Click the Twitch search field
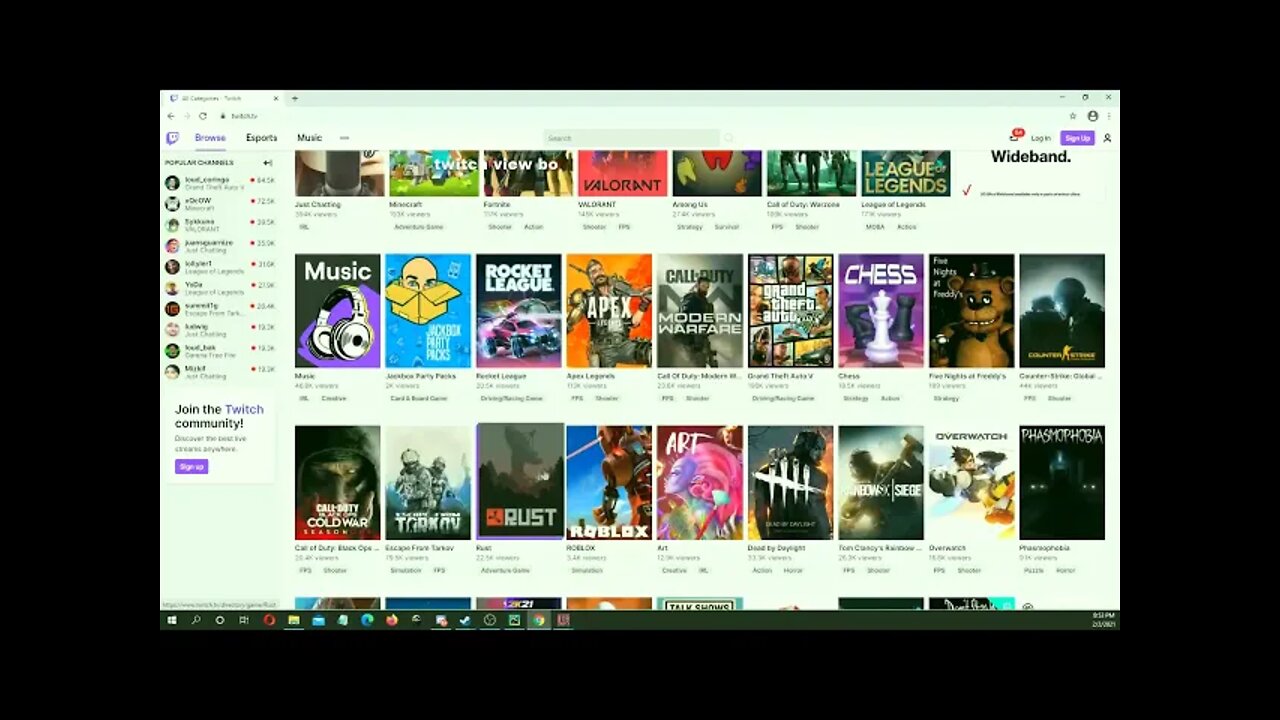1280x720 pixels. tap(632, 138)
